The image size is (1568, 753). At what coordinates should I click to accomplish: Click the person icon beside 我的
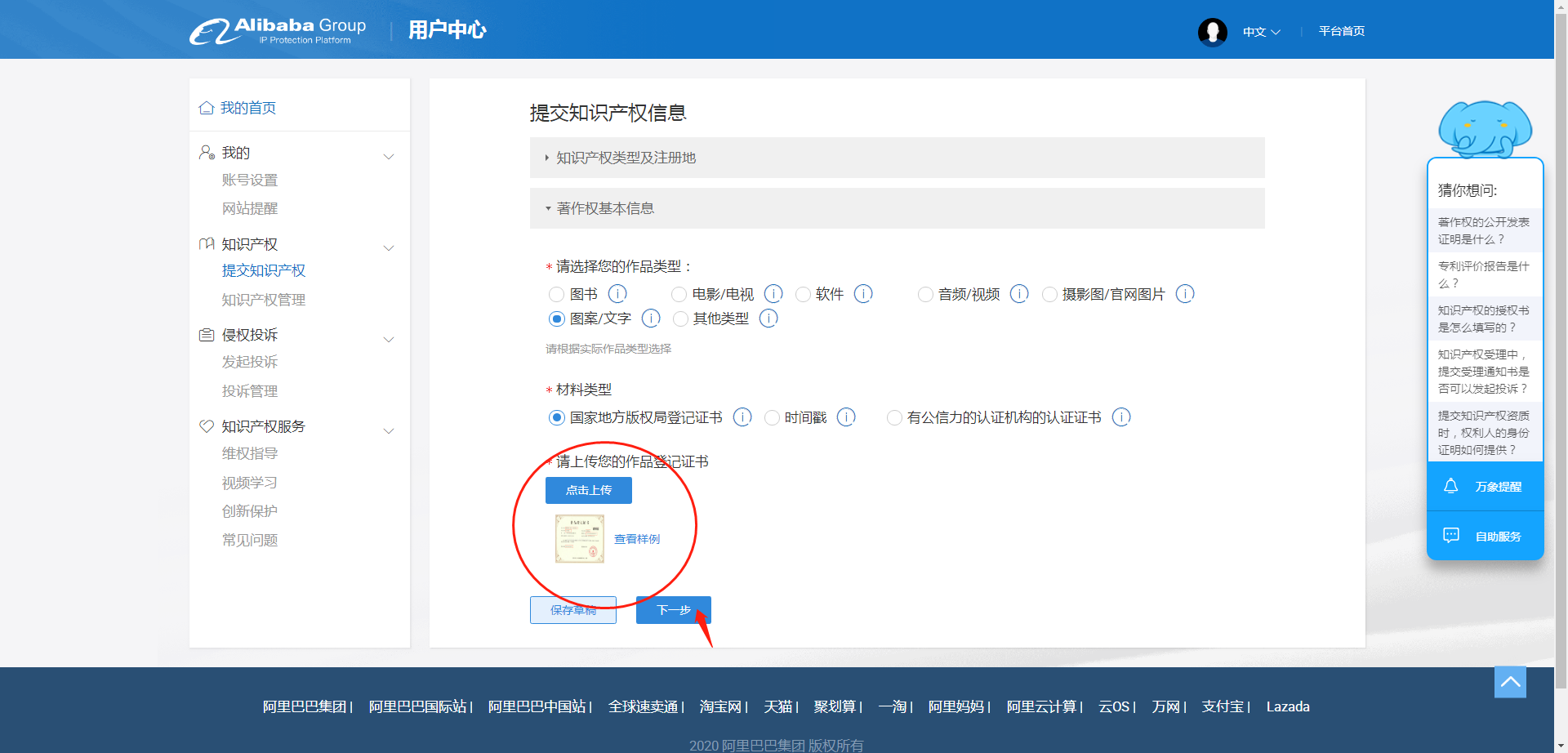[x=207, y=153]
